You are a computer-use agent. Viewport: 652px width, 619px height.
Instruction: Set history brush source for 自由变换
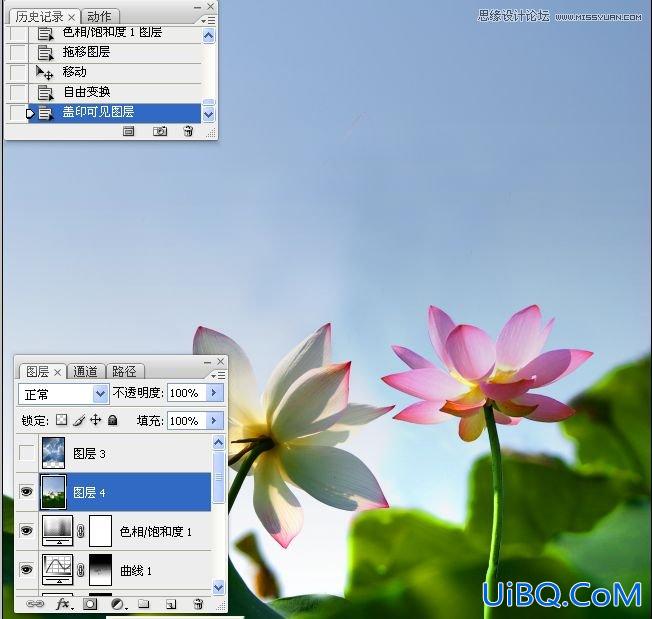[x=17, y=92]
